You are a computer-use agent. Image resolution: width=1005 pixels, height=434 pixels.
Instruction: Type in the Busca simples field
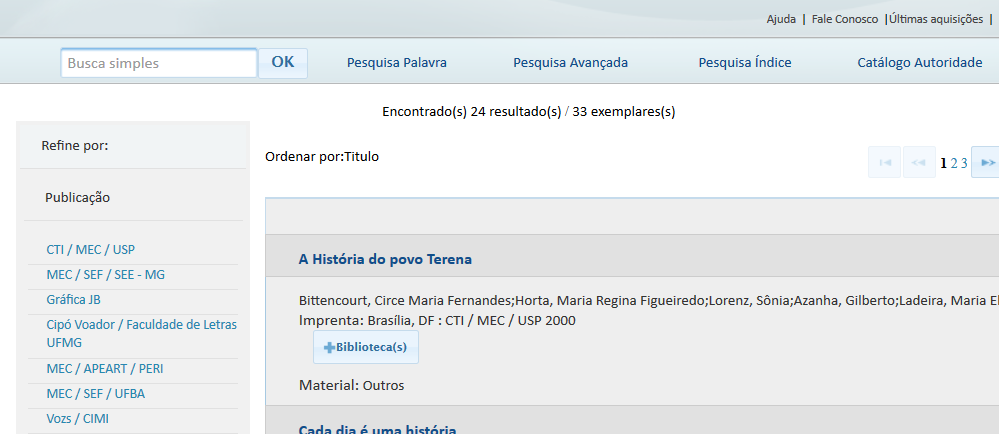click(159, 63)
